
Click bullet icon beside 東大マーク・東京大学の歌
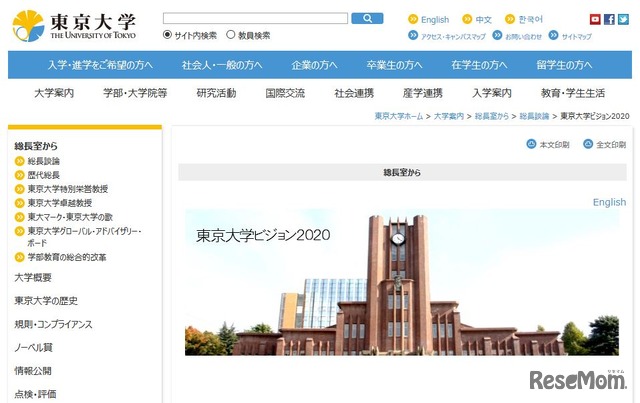click(x=20, y=217)
